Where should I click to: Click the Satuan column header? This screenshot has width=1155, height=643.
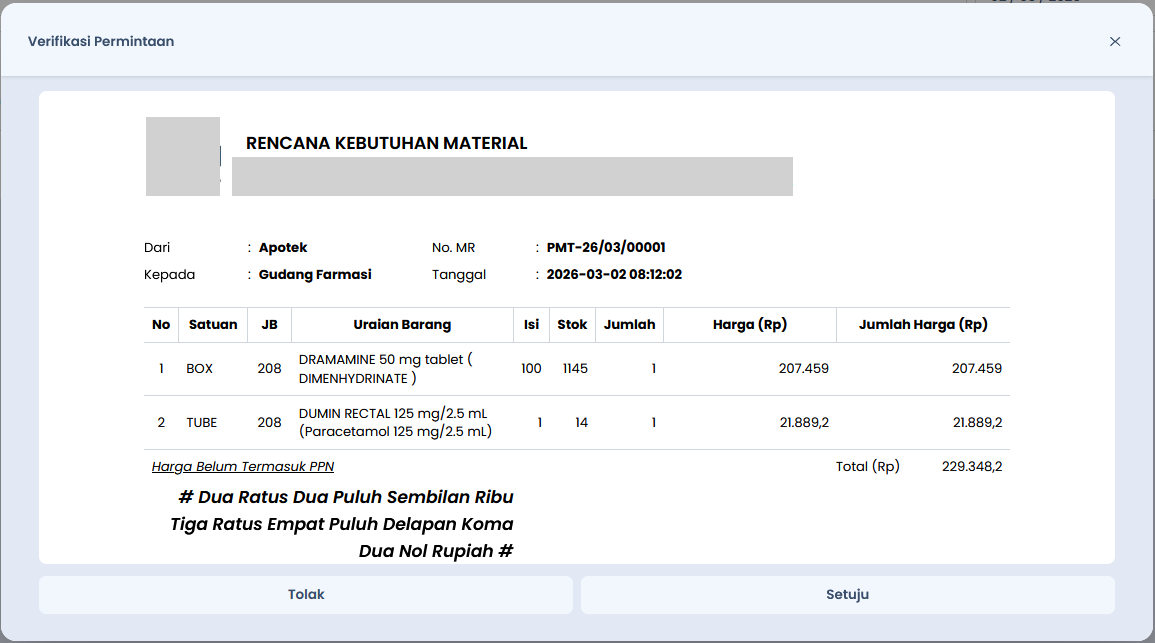point(213,325)
